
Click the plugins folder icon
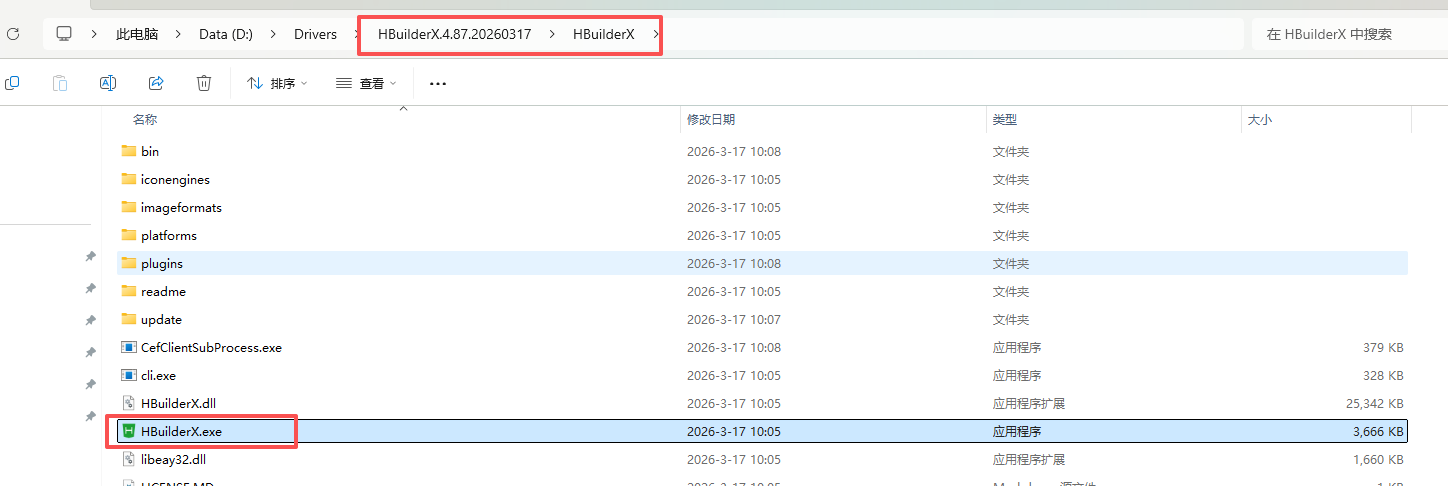pyautogui.click(x=128, y=263)
